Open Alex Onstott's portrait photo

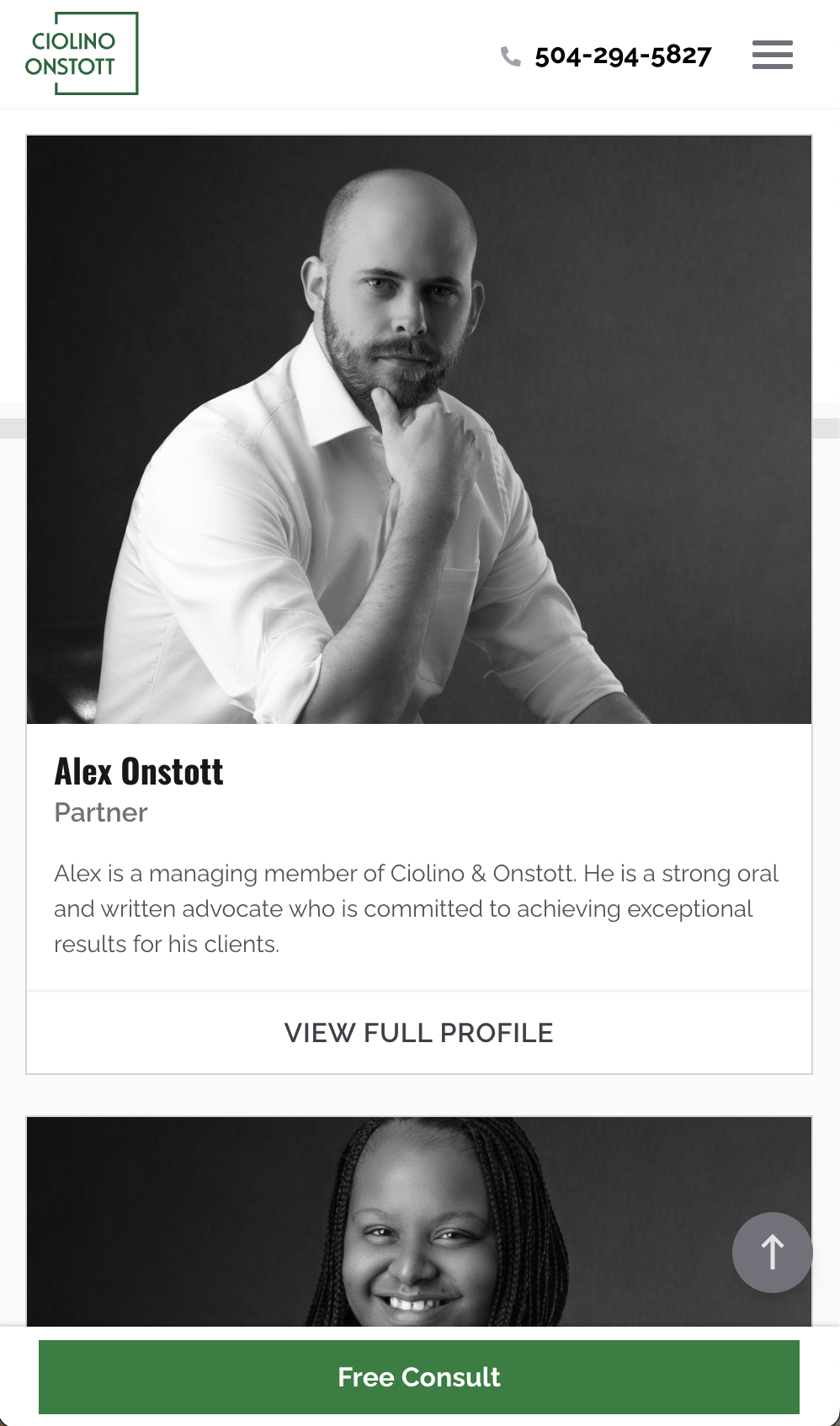(x=419, y=429)
